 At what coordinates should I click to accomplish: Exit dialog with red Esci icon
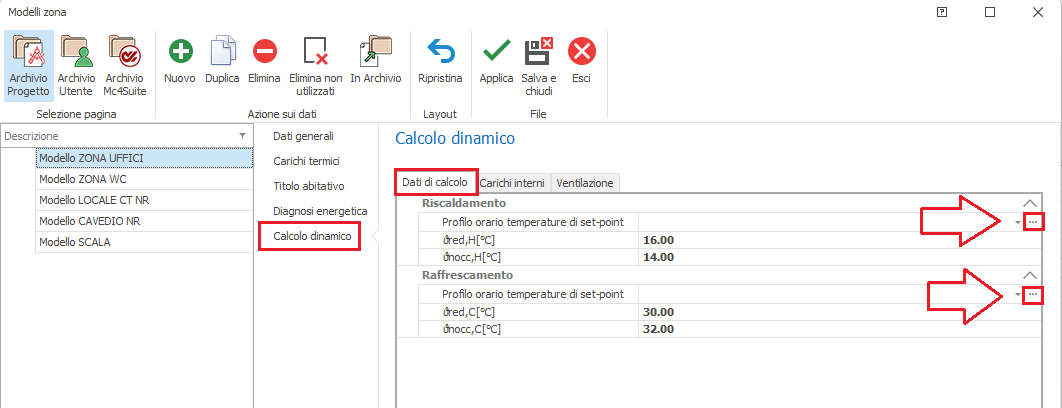pyautogui.click(x=581, y=51)
